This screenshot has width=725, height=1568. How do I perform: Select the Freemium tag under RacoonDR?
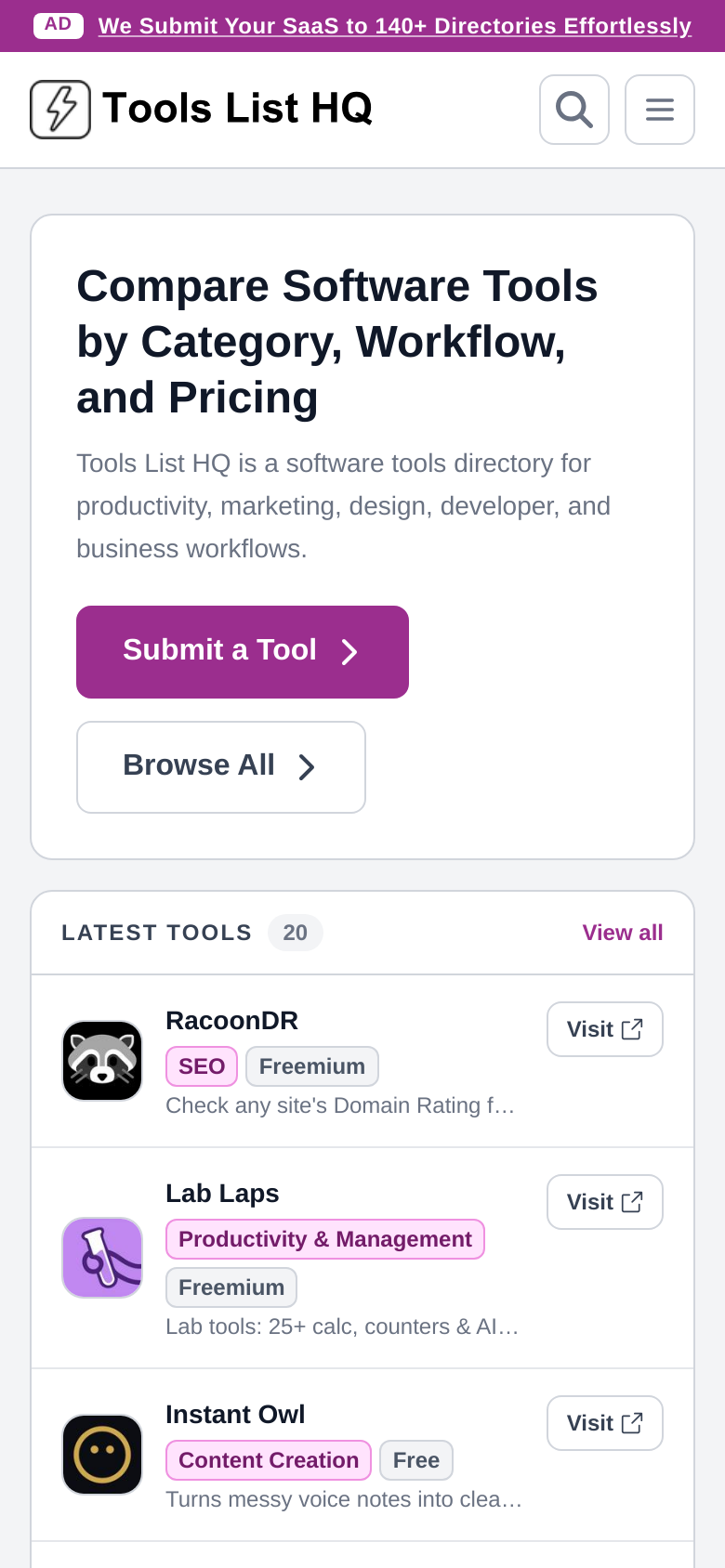(x=312, y=1066)
